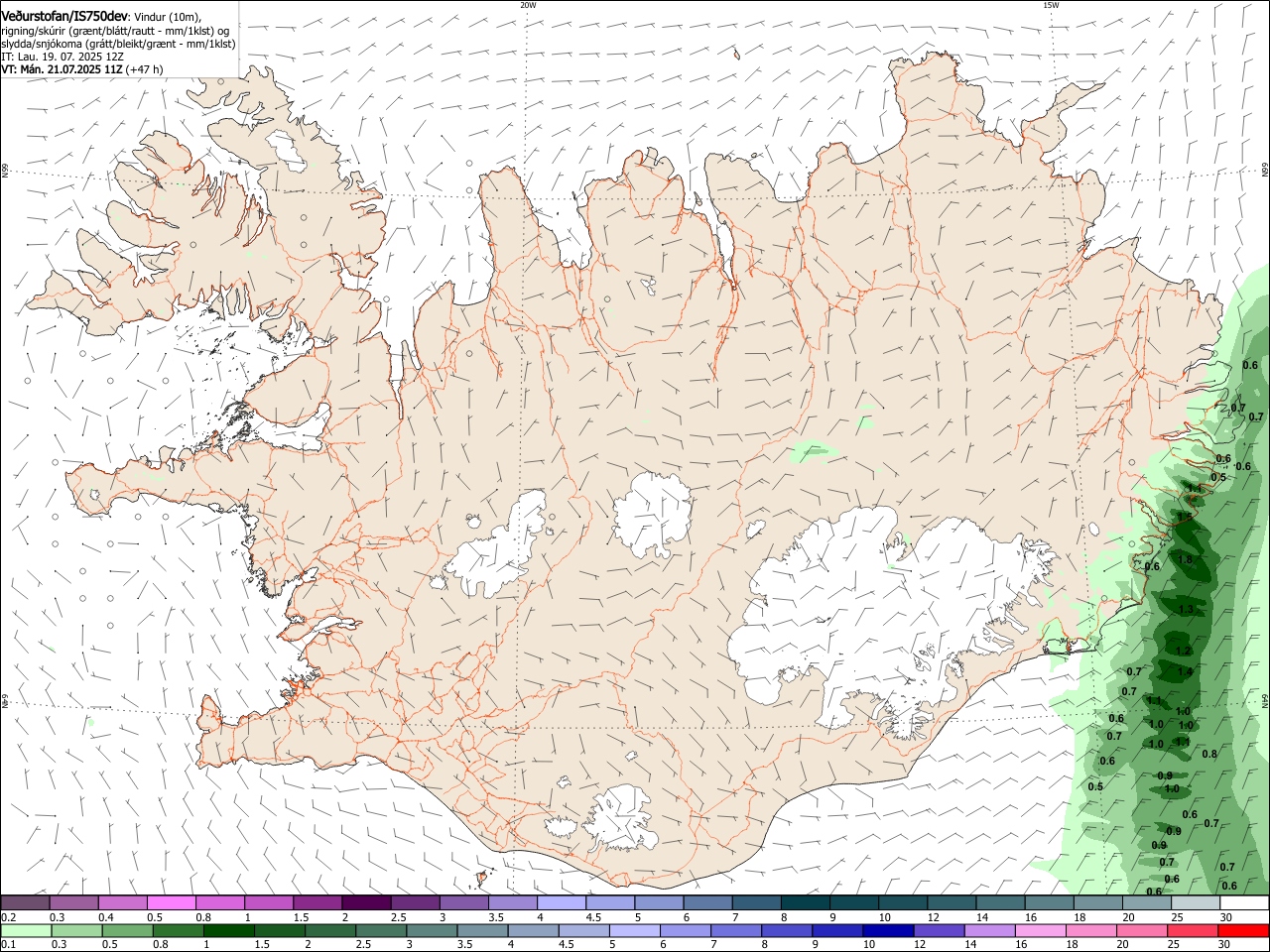Click the darkest purple 2–2.5 swatch in upper legend
The image size is (1270, 952).
point(366,903)
